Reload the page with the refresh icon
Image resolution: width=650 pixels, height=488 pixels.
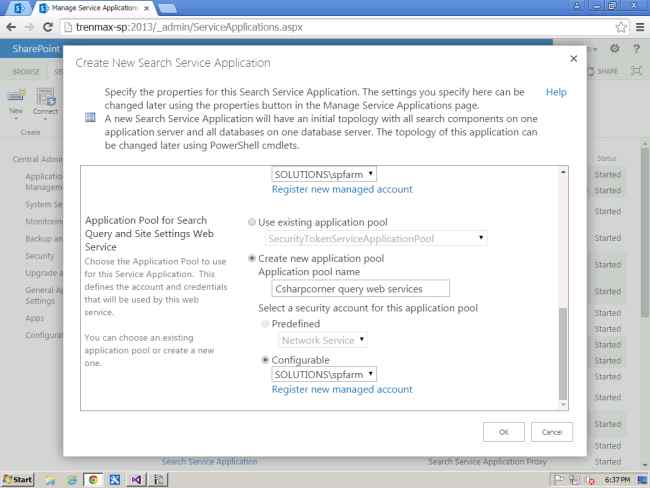[x=48, y=27]
